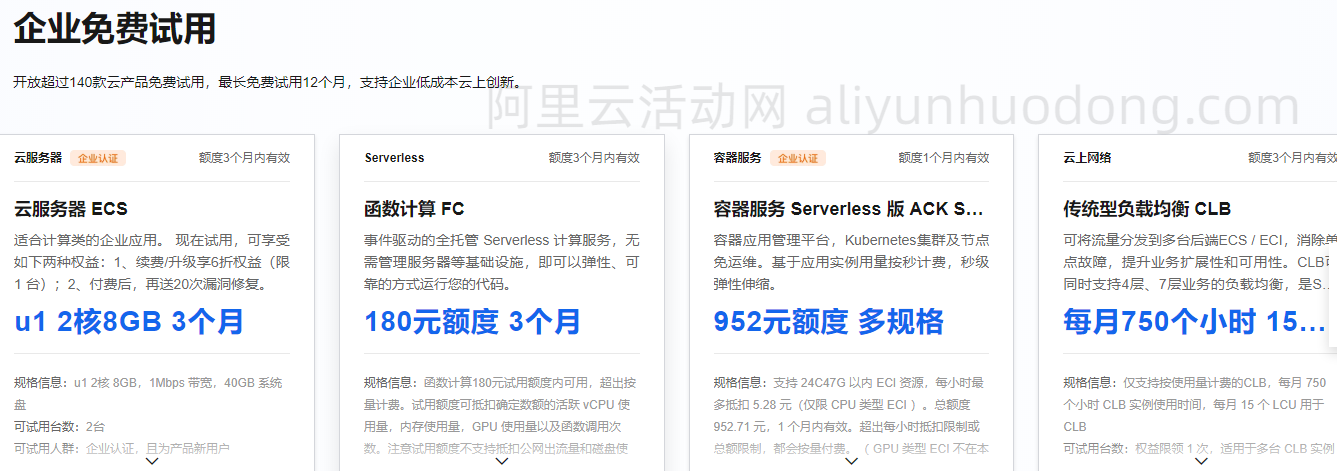Screen dimensions: 1337x471
Task: Click the 企业认证 badge on 容器服务 card
Action: pyautogui.click(x=798, y=158)
